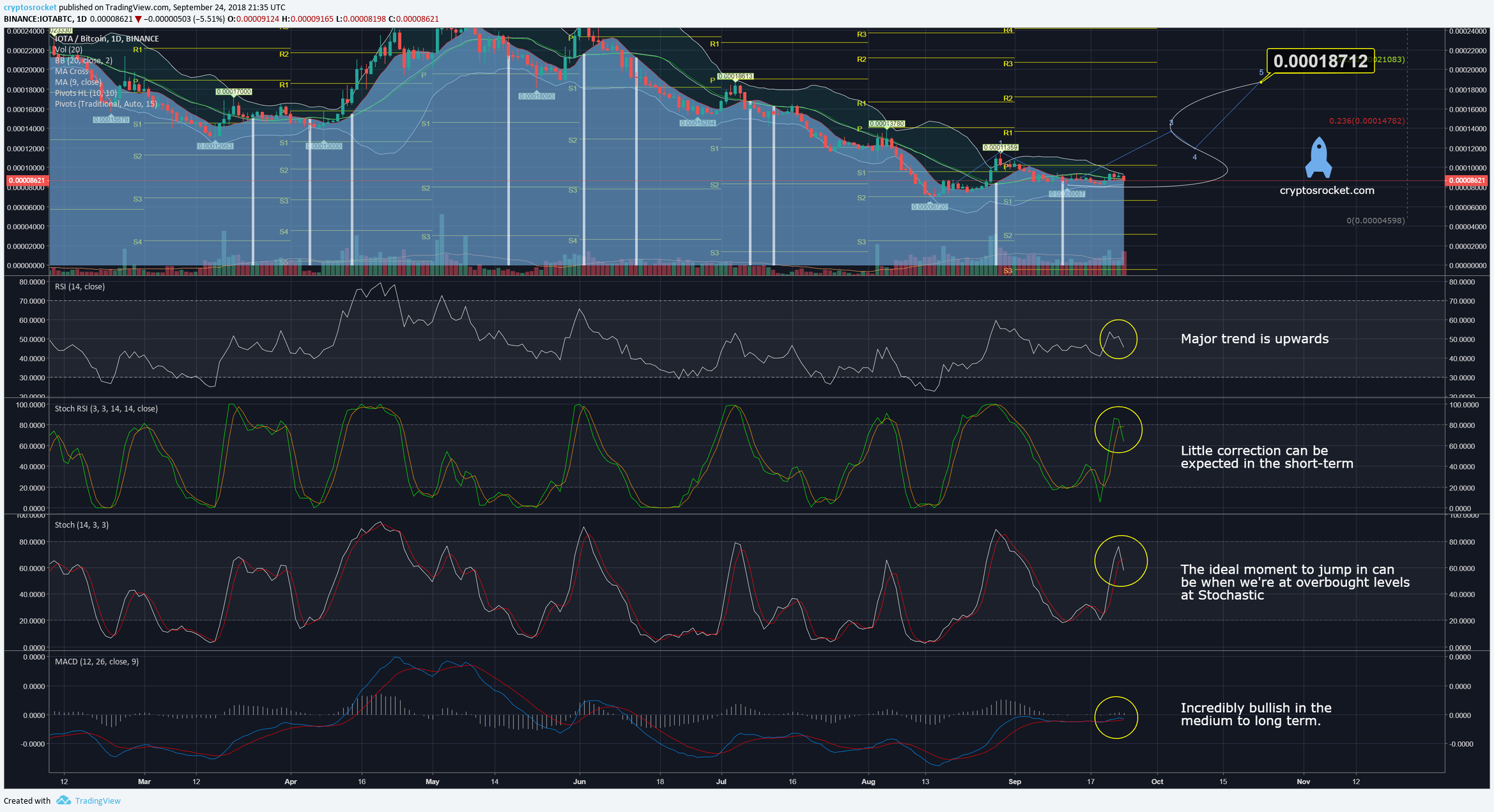Click the yellow circle on the MACD panel
1494x812 pixels.
point(1116,717)
